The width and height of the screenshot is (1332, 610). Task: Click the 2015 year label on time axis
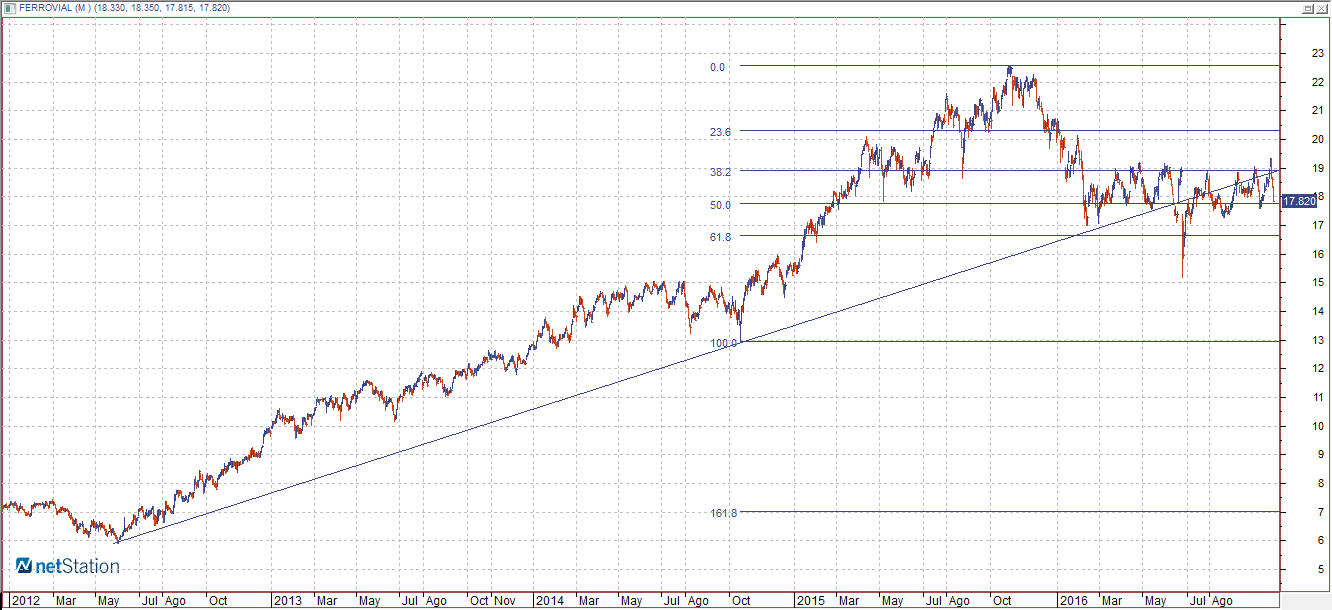[x=811, y=601]
